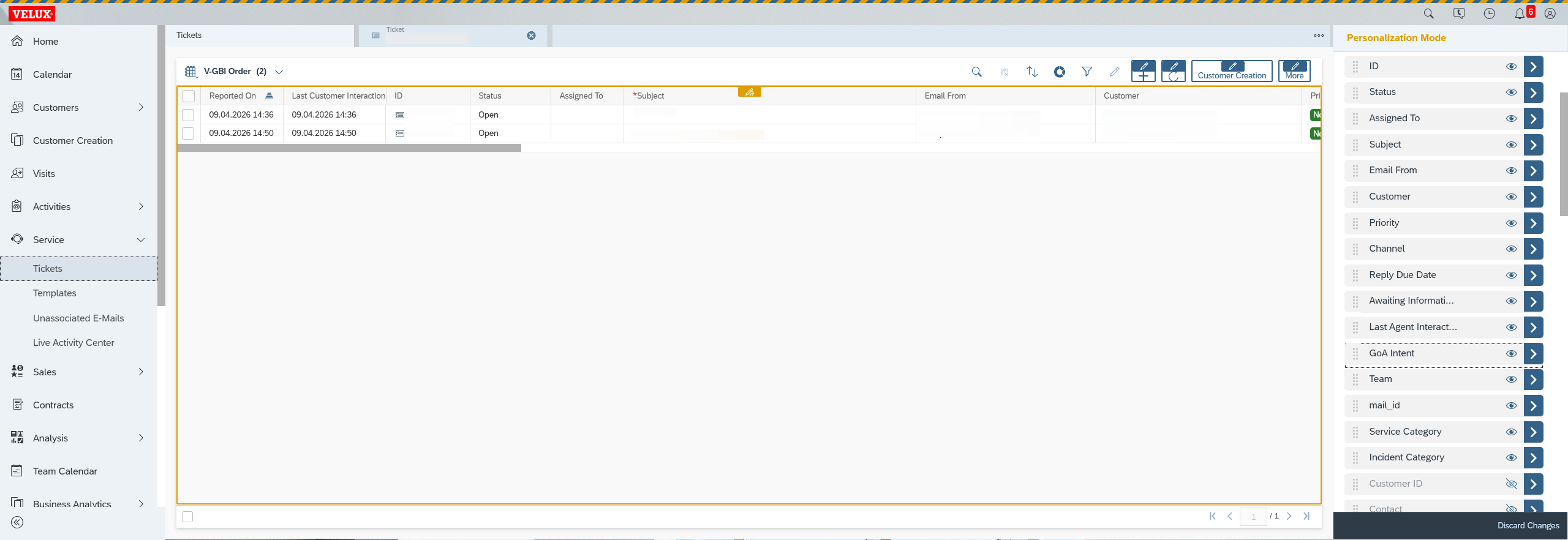1568x540 pixels.
Task: Open ticket icon in 14:36 row
Action: (400, 115)
